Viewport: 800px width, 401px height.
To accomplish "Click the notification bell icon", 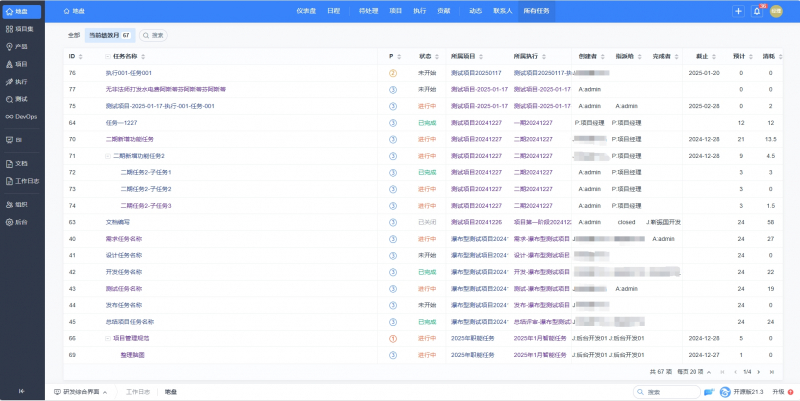I will pyautogui.click(x=757, y=11).
